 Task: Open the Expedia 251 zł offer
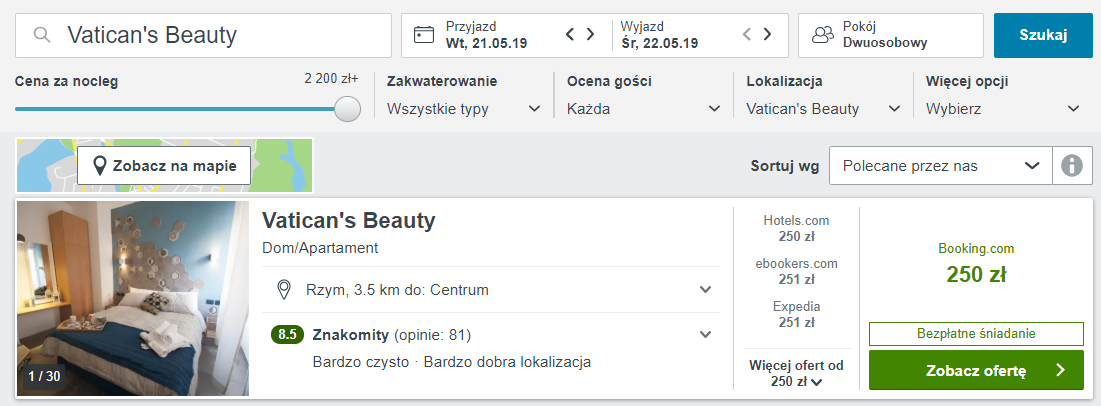796,315
